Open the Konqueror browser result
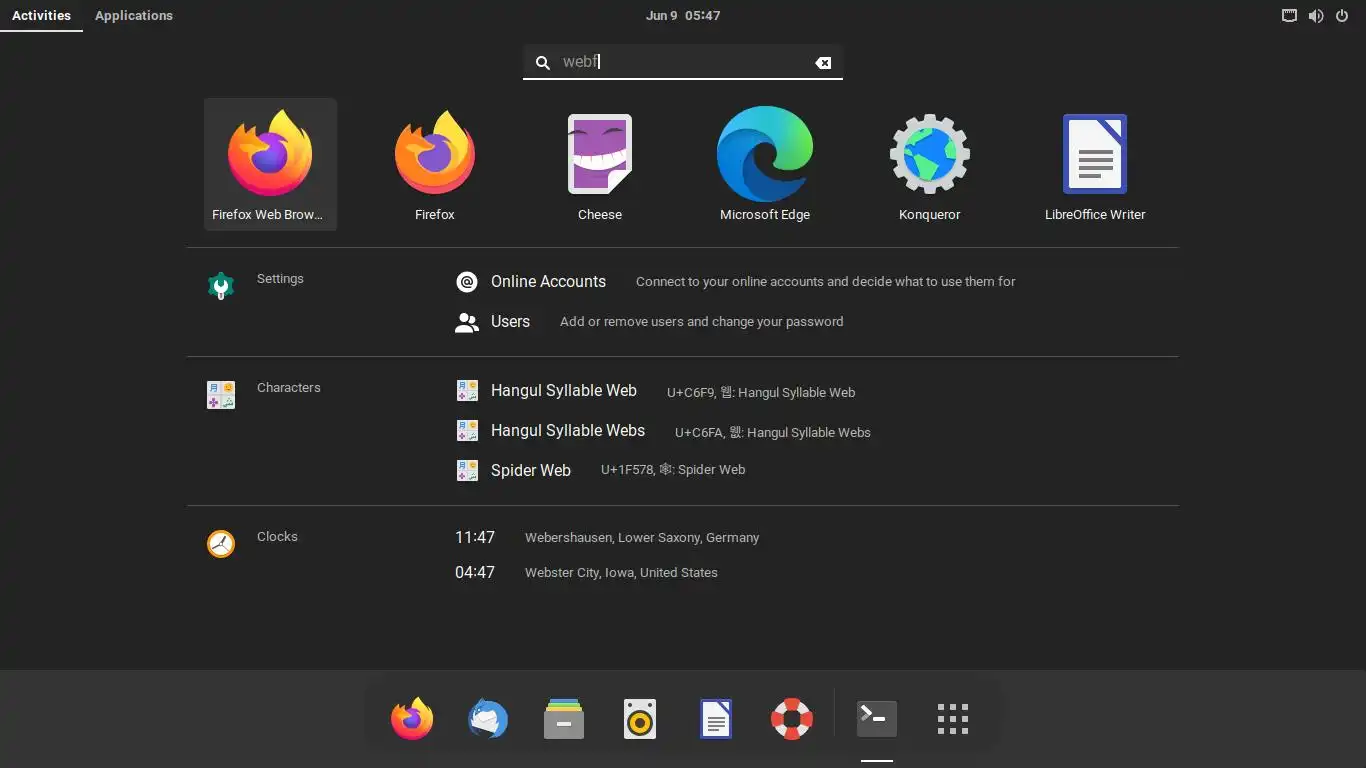This screenshot has width=1366, height=768. (930, 164)
